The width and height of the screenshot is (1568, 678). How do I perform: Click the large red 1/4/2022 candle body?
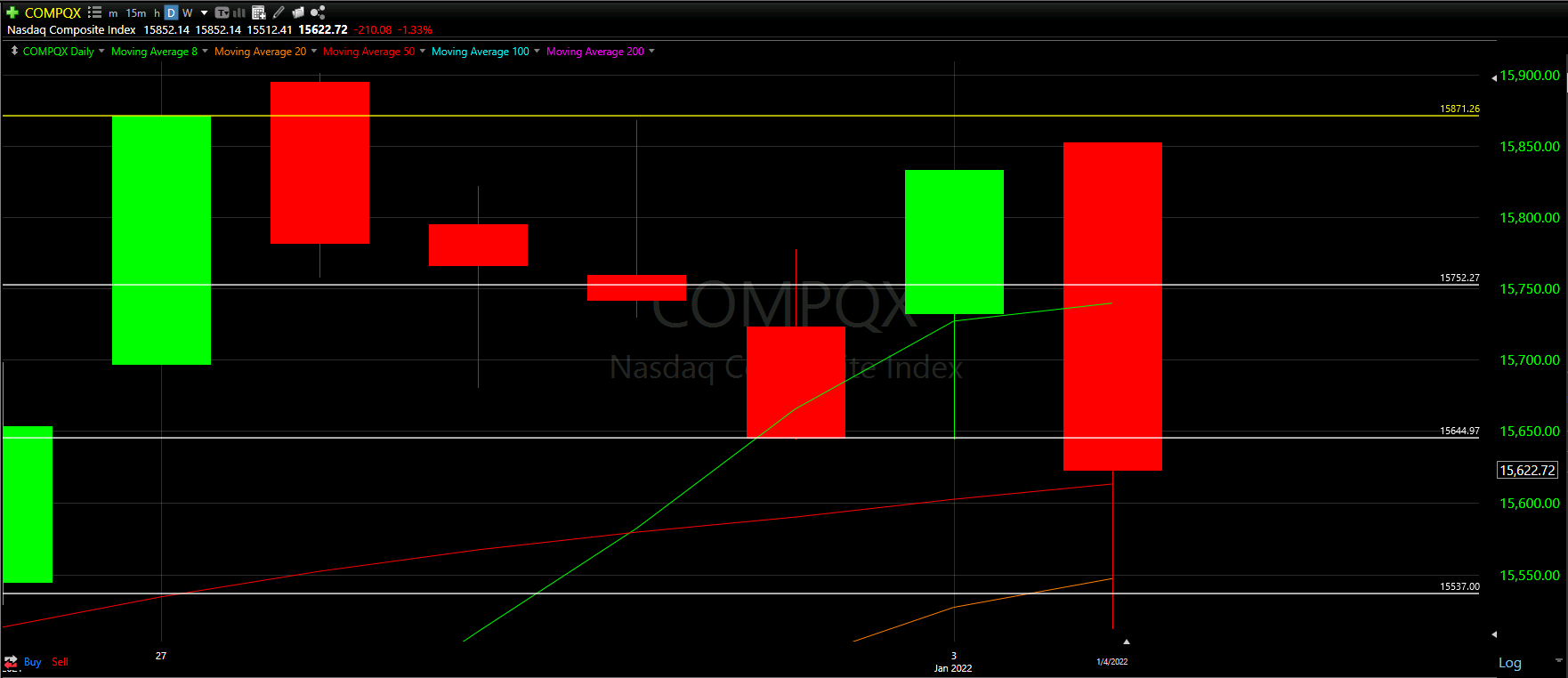1112,306
